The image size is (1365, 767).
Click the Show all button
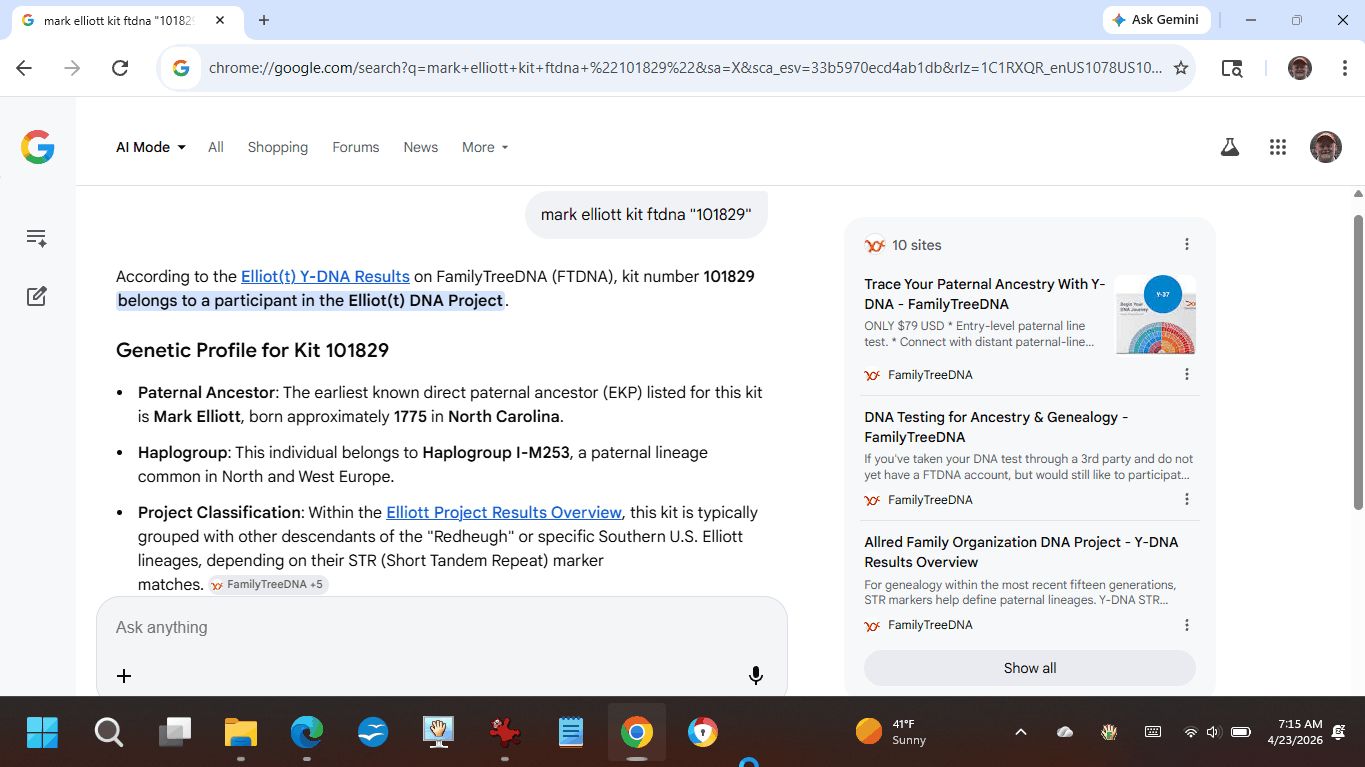tap(1029, 668)
